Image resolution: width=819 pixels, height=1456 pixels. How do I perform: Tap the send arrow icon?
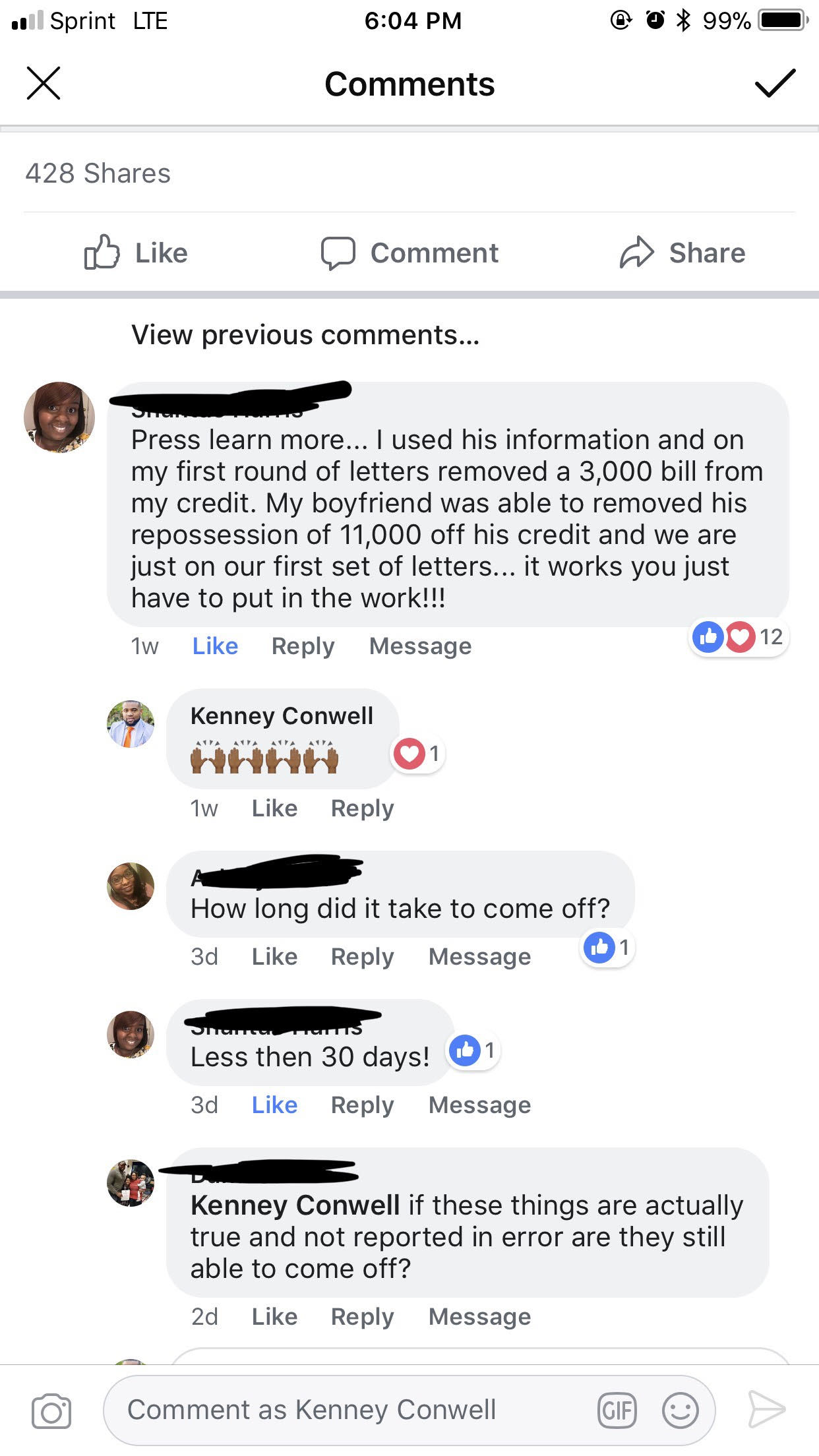point(766,1410)
